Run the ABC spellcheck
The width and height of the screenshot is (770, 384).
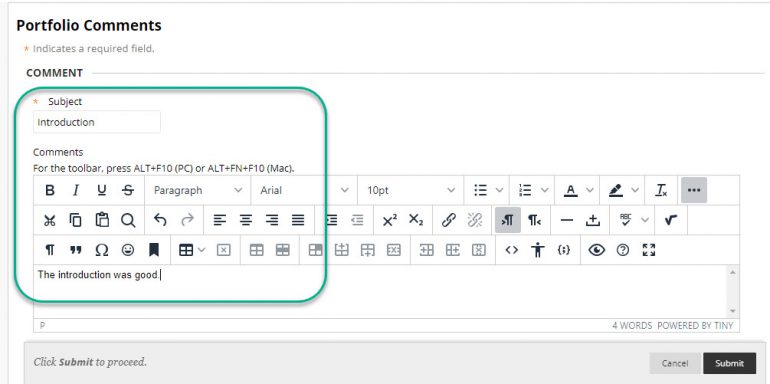tap(625, 220)
